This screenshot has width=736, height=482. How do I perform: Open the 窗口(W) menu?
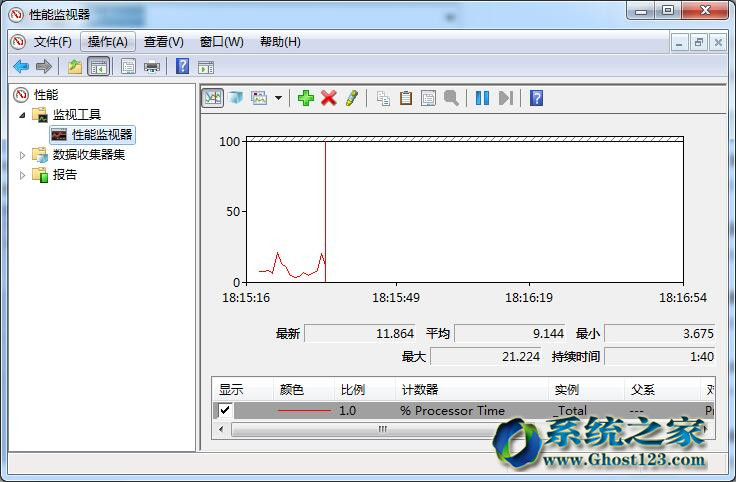click(222, 42)
